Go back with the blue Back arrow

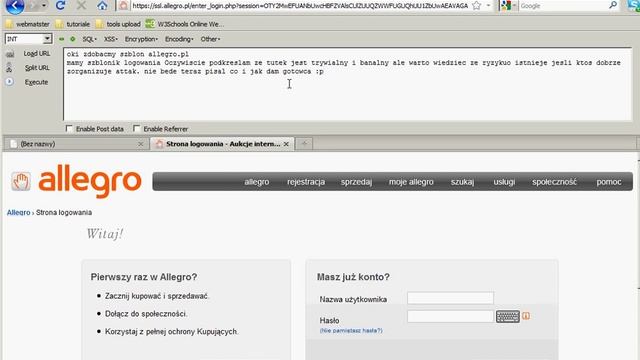[x=14, y=5]
